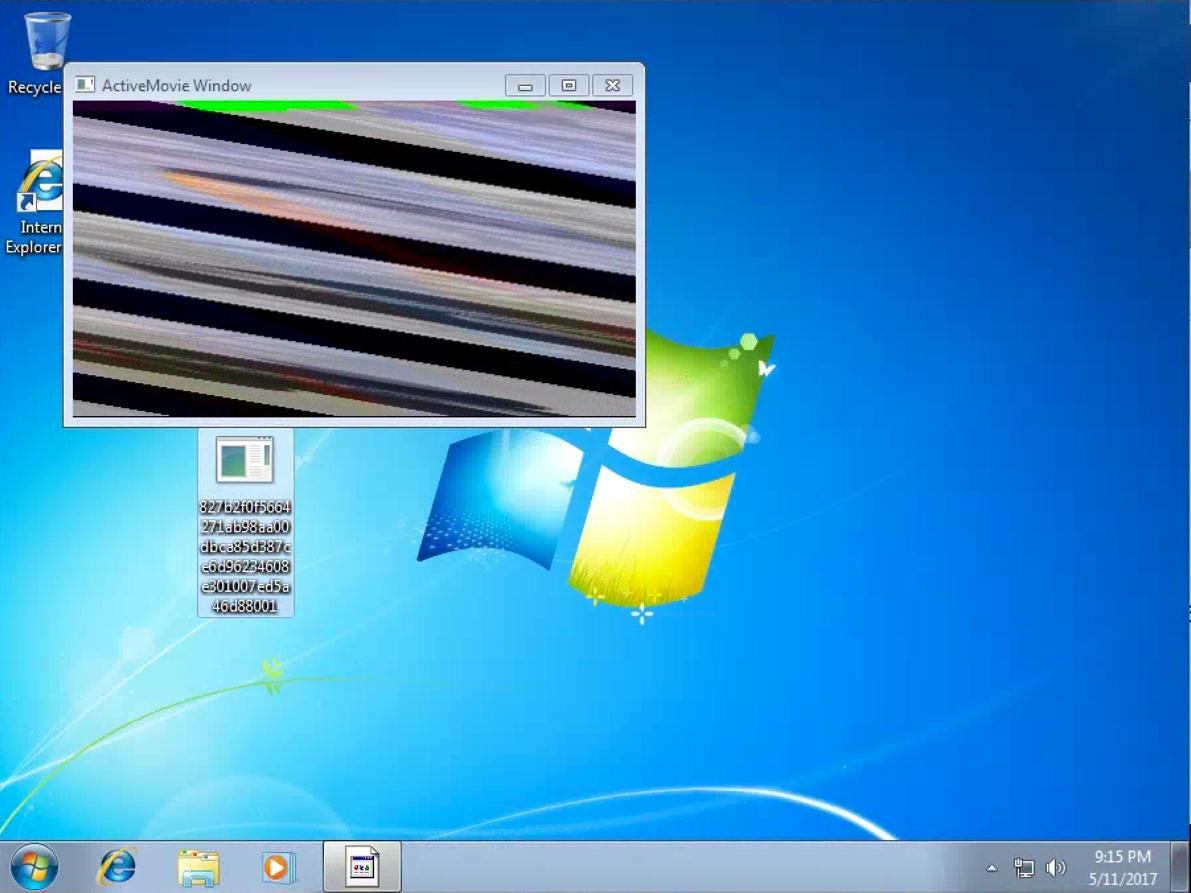This screenshot has height=893, width=1191.
Task: Open the volume speaker icon
Action: pyautogui.click(x=1055, y=868)
